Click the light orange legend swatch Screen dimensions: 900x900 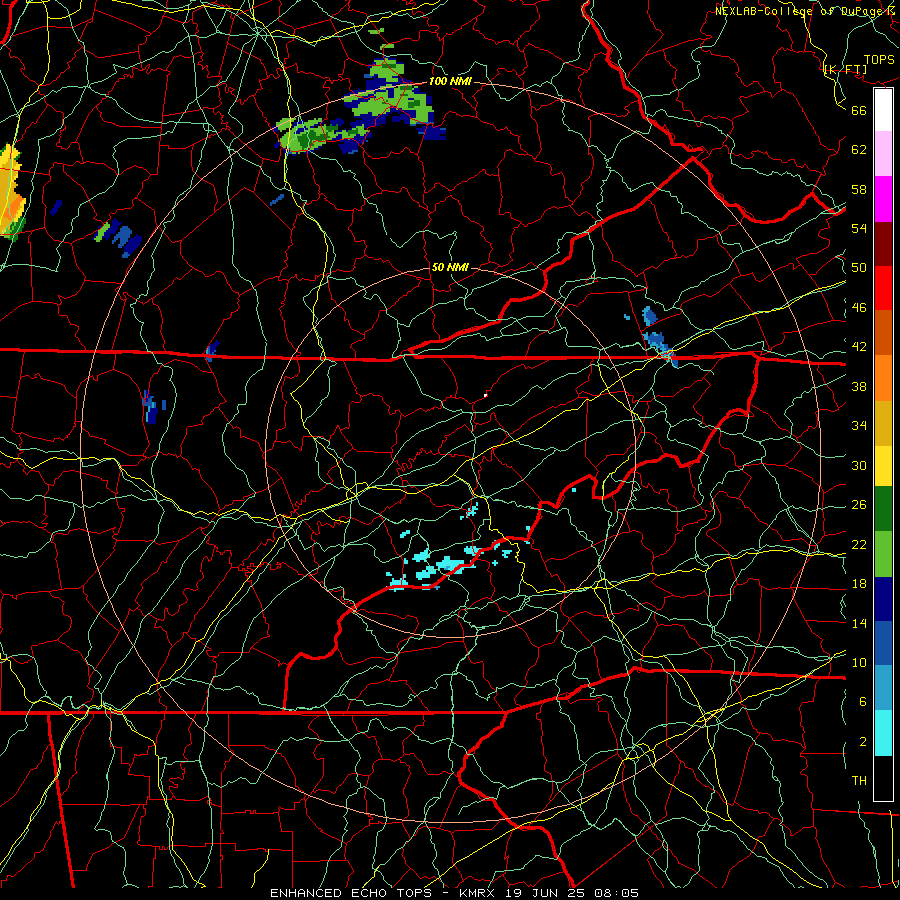point(883,378)
